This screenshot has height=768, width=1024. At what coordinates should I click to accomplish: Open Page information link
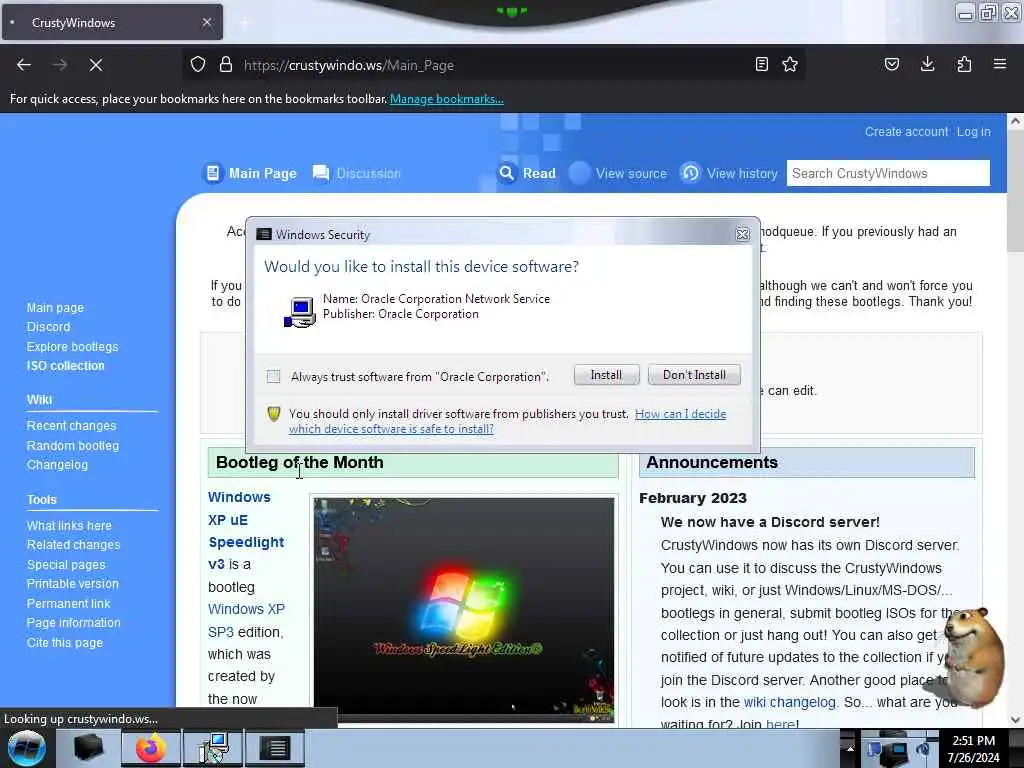(73, 622)
